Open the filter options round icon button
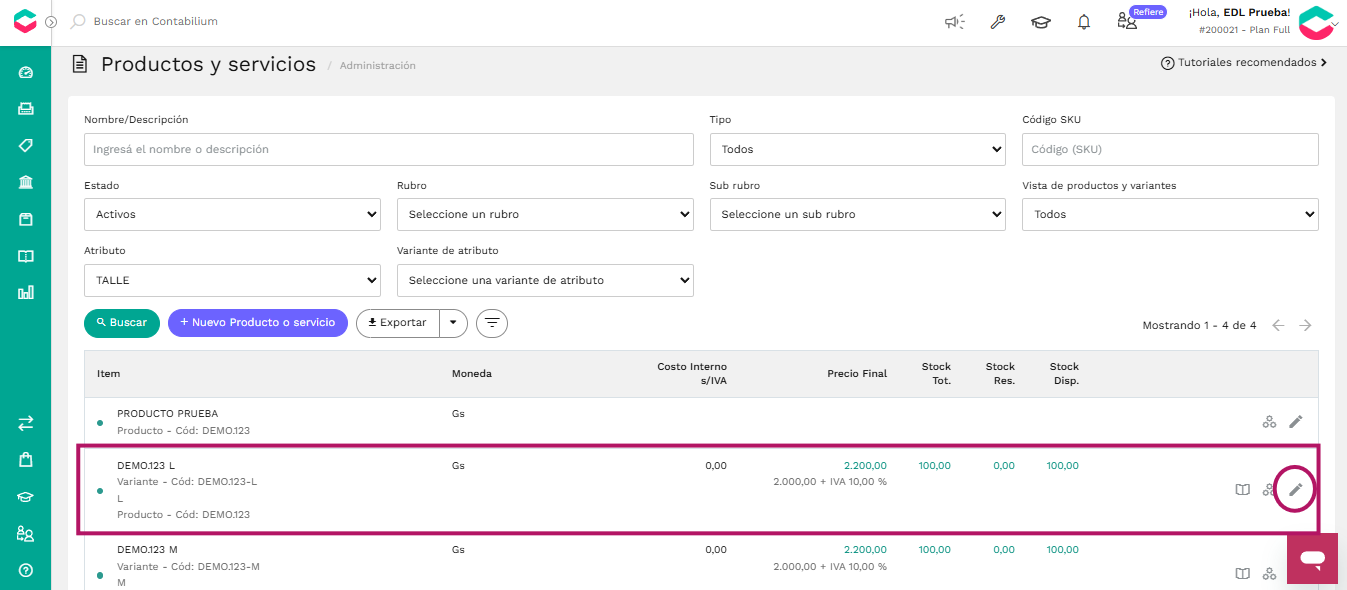Screen dimensions: 1347x590 tap(492, 323)
